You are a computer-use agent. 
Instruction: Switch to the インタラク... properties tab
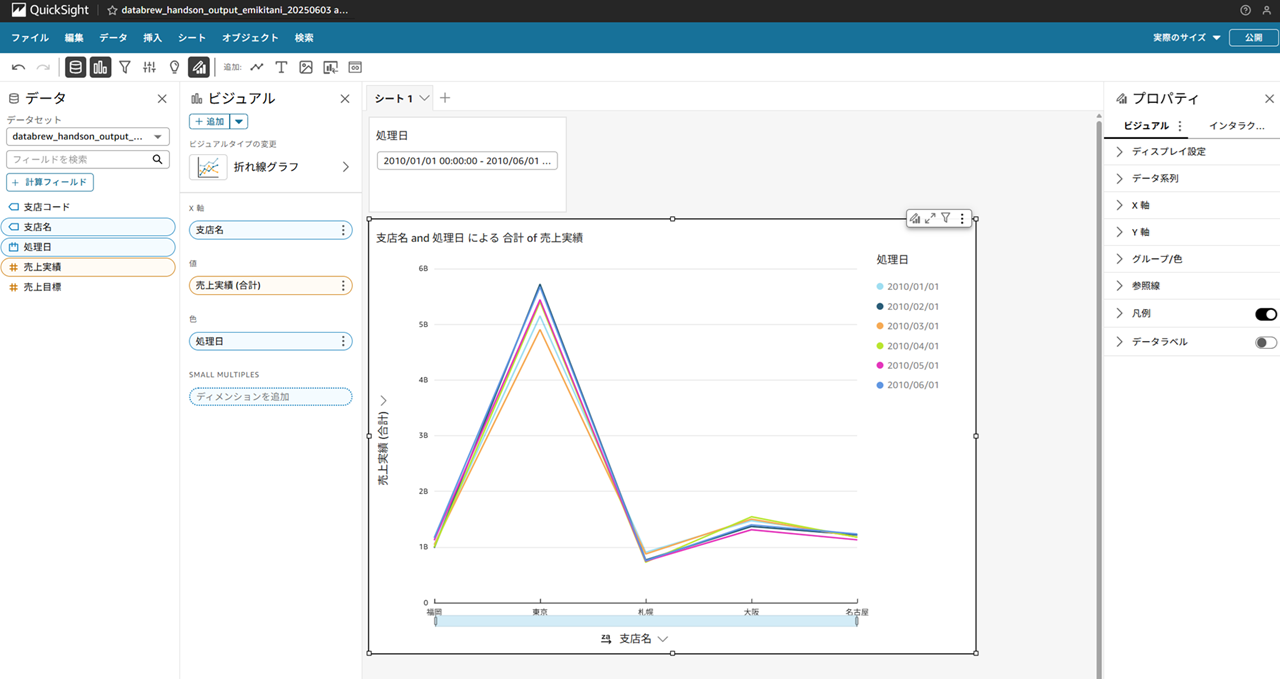1236,126
